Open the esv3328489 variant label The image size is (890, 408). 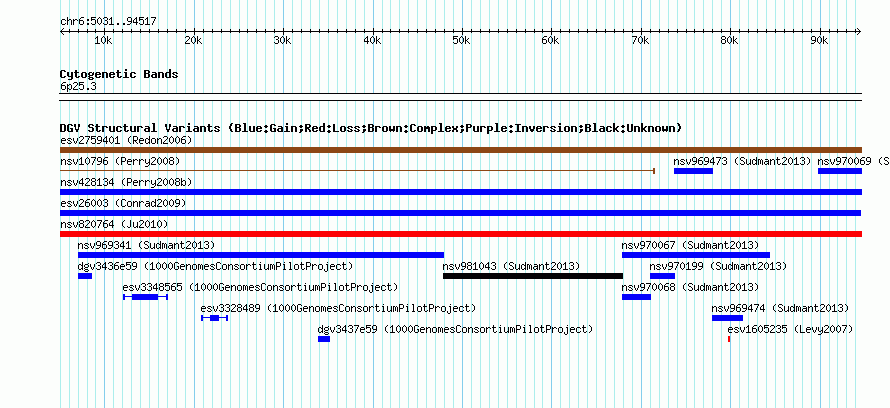338,308
